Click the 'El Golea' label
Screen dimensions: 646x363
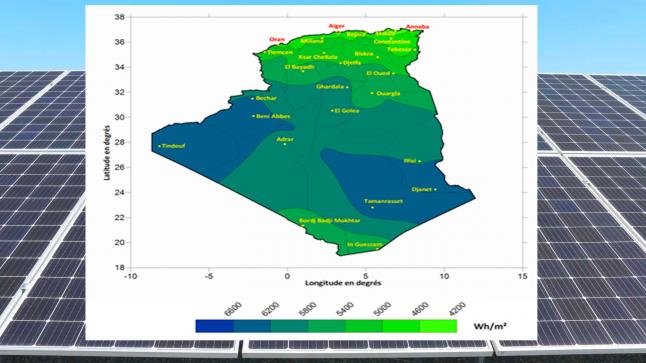click(347, 110)
